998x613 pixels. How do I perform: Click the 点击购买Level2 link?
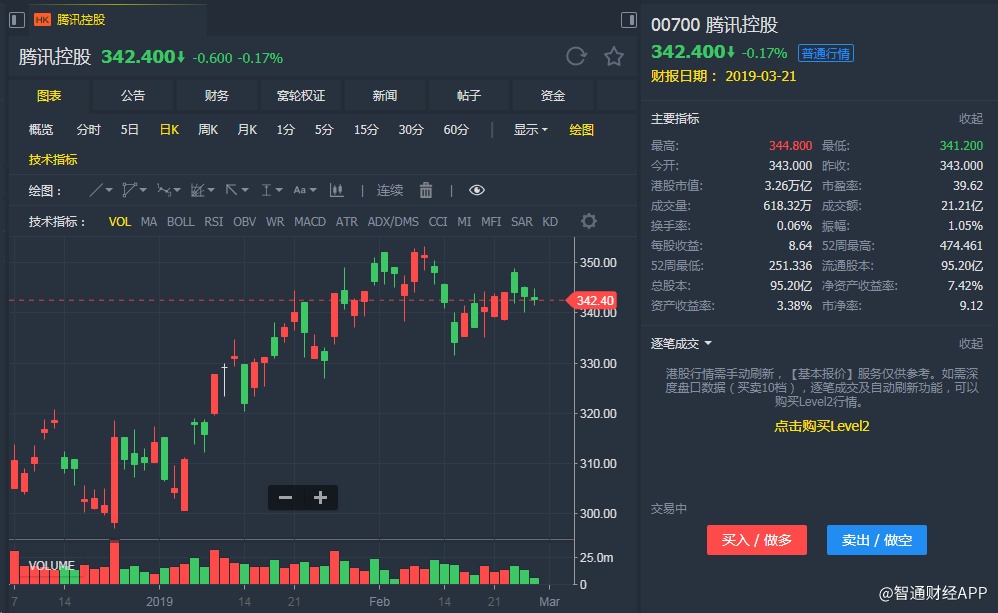pos(822,426)
